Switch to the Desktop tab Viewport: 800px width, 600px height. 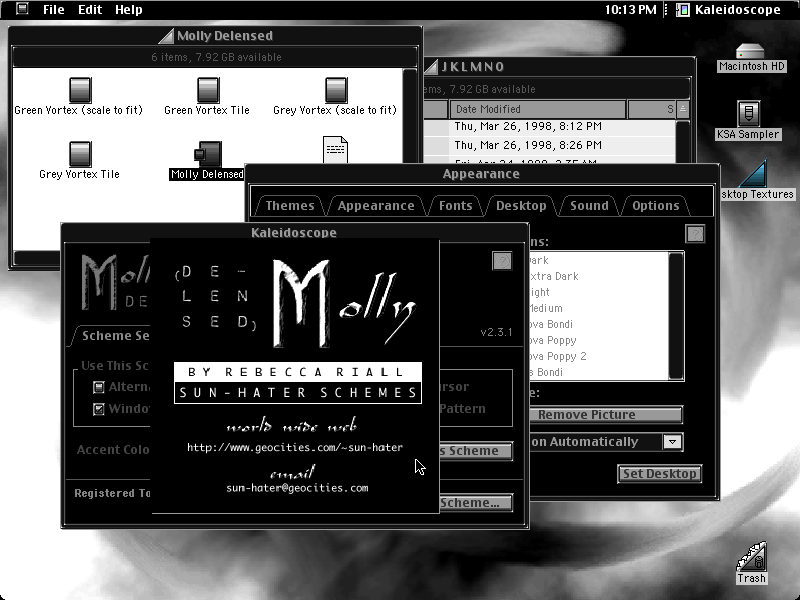coord(521,206)
